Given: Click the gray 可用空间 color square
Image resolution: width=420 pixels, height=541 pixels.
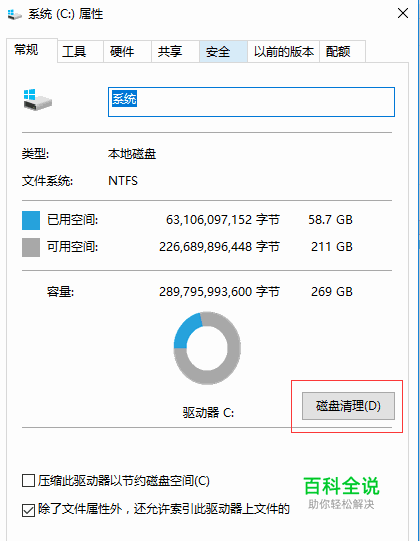Looking at the screenshot, I should click(x=31, y=247).
